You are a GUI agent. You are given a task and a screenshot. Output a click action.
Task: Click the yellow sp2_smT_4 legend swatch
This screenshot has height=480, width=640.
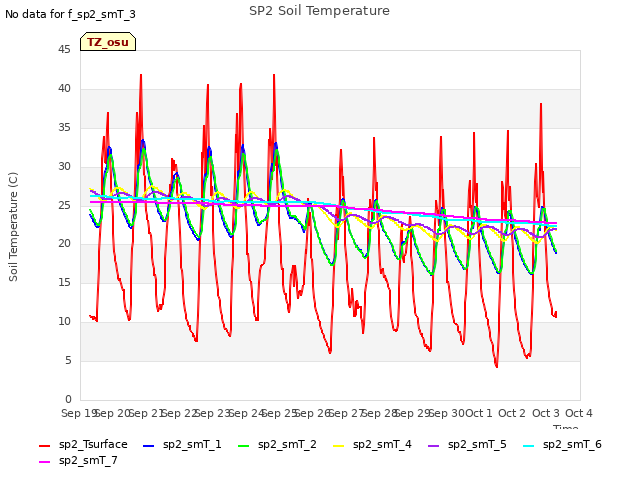[x=338, y=446]
